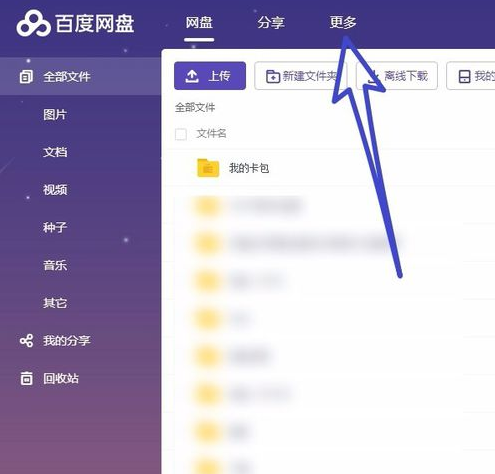Click the offline download arrow icon
495x474 pixels.
pos(375,76)
